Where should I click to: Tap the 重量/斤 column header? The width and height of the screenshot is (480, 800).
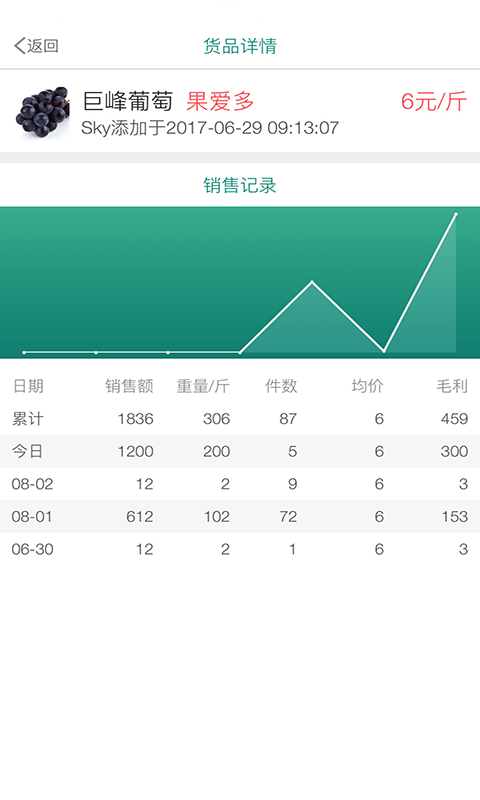(x=203, y=386)
